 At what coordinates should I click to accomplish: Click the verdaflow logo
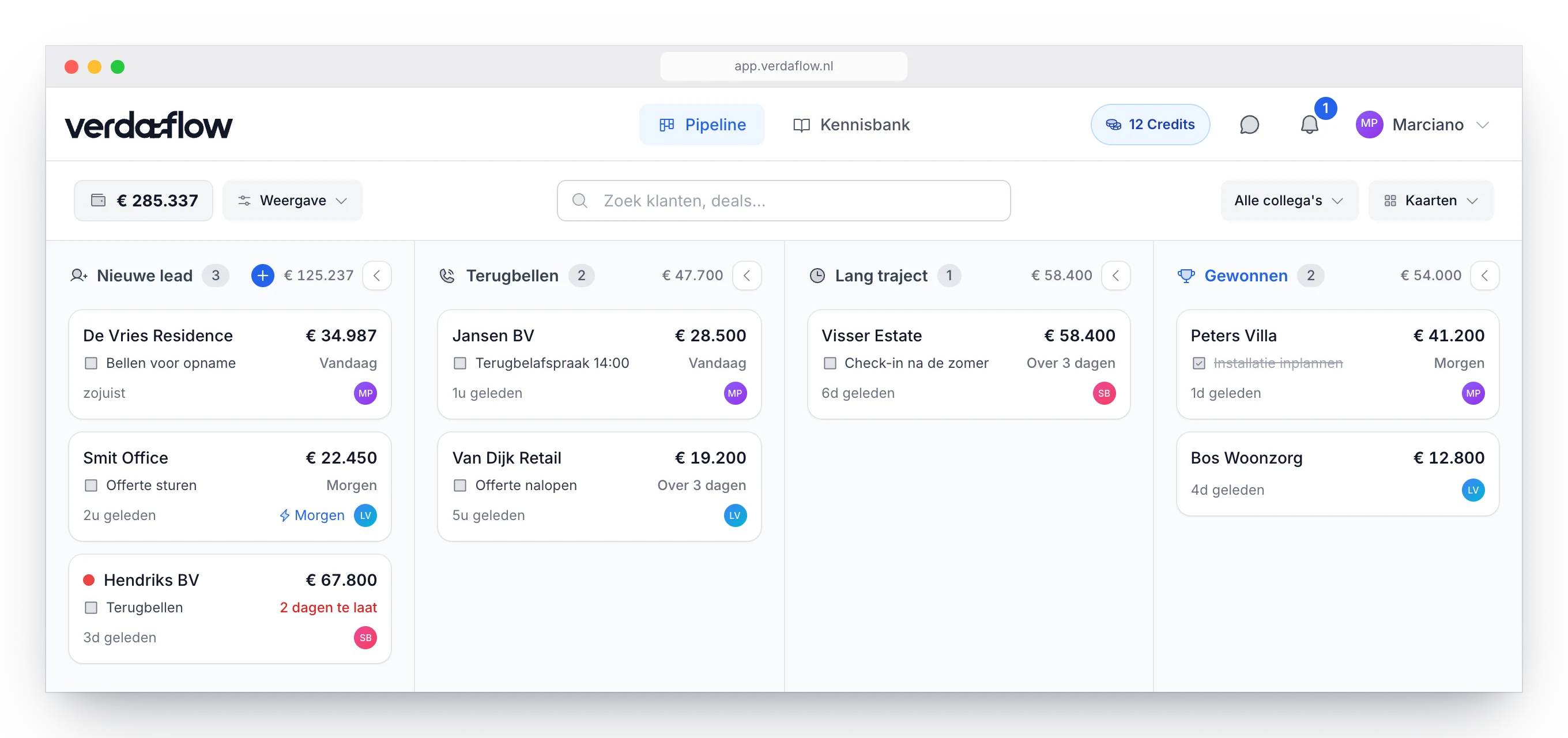149,125
